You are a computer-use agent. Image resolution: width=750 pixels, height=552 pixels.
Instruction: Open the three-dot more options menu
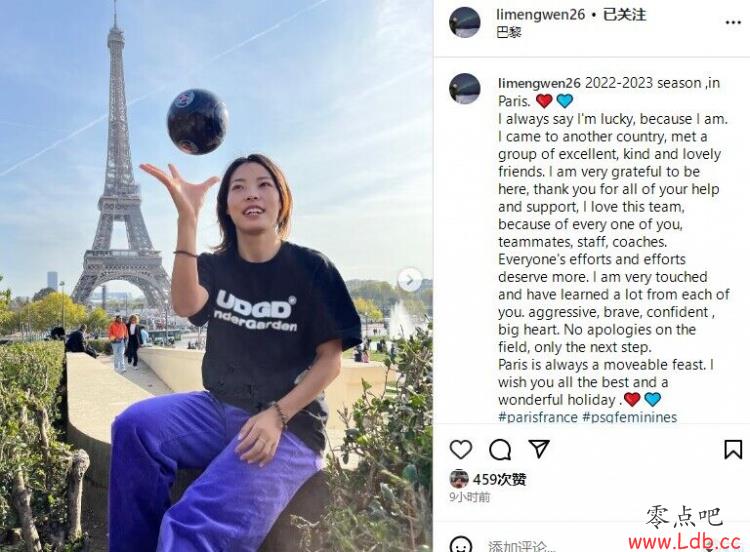(x=733, y=22)
